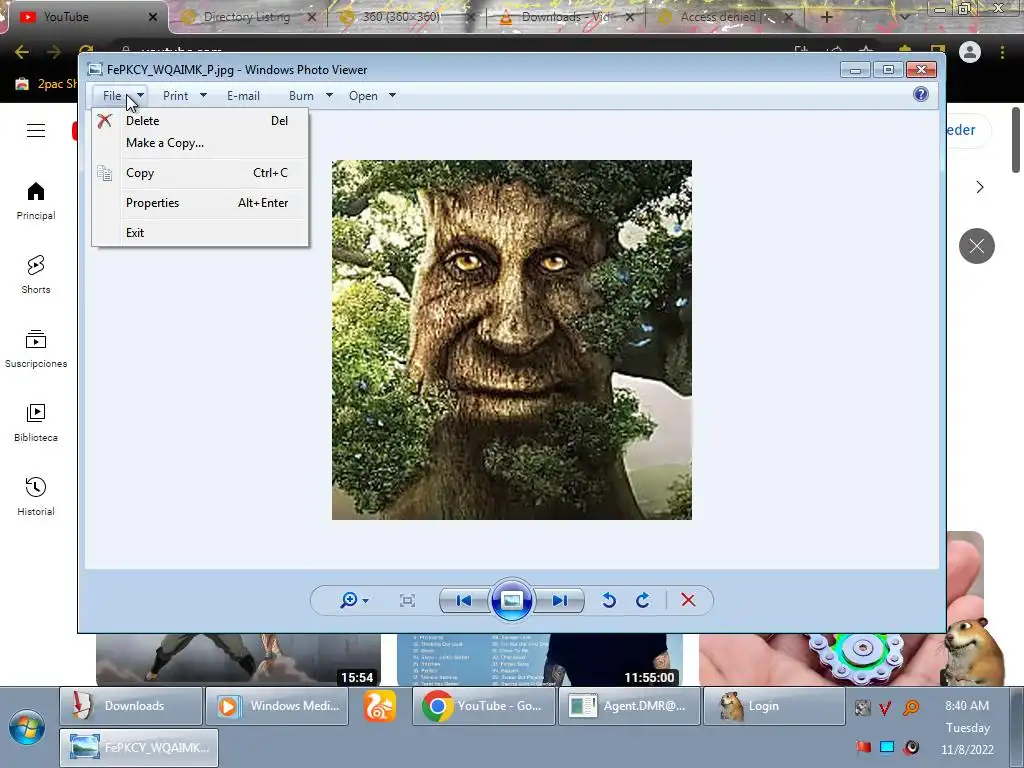This screenshot has width=1024, height=768.
Task: Go to the previous photo
Action: pos(464,600)
